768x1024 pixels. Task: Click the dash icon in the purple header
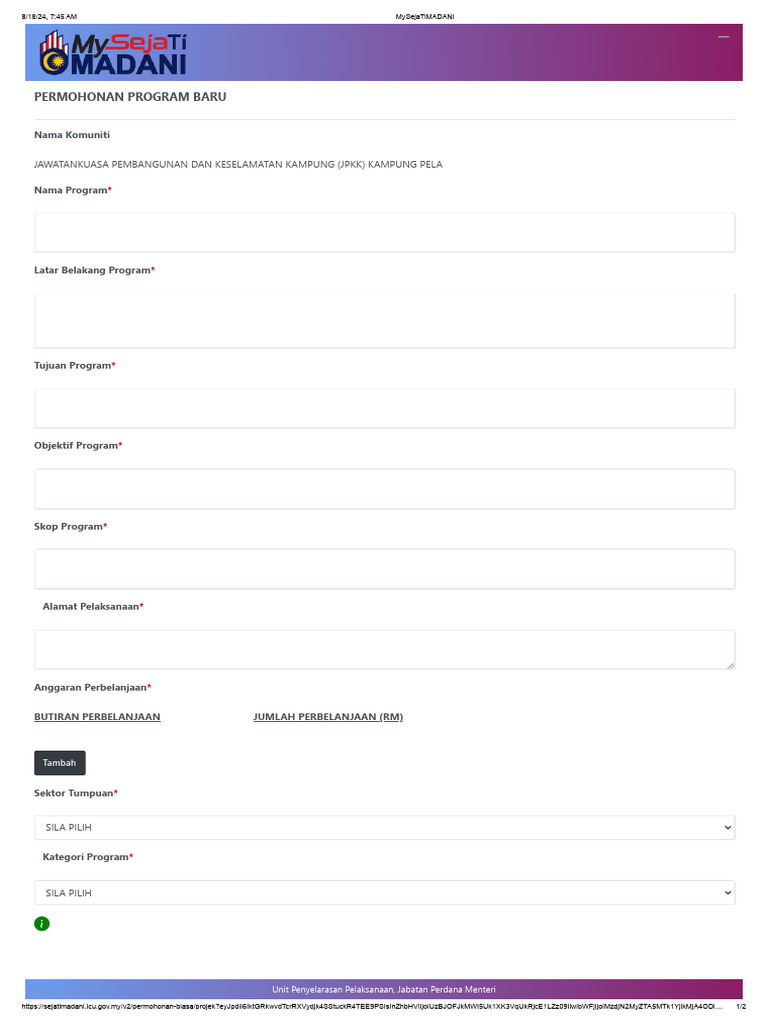[724, 37]
